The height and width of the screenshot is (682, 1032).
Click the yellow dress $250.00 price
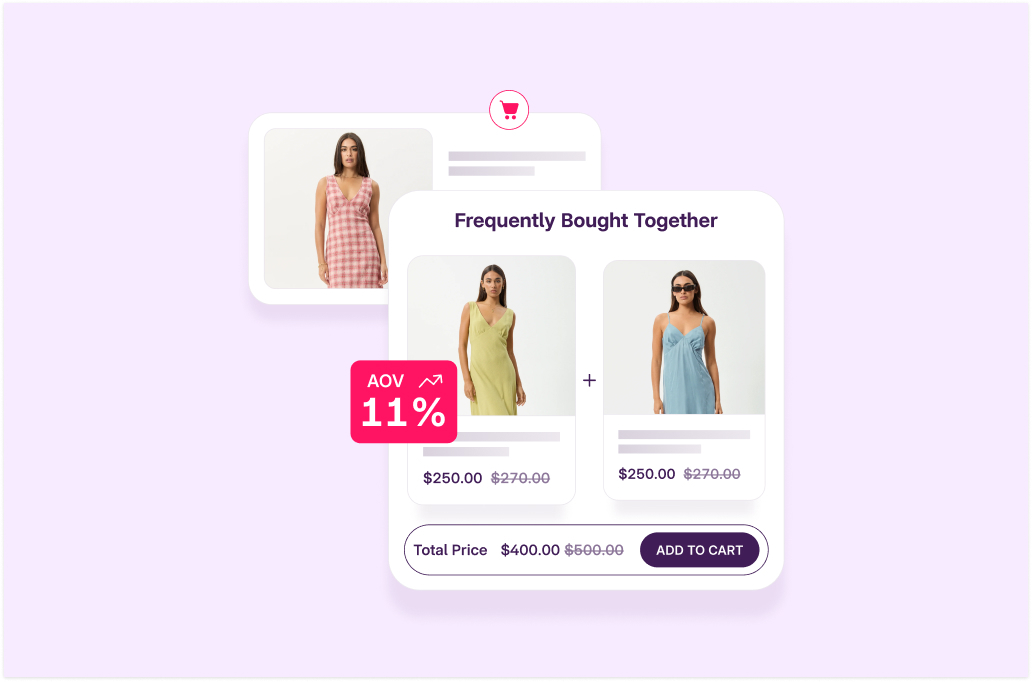[x=452, y=478]
